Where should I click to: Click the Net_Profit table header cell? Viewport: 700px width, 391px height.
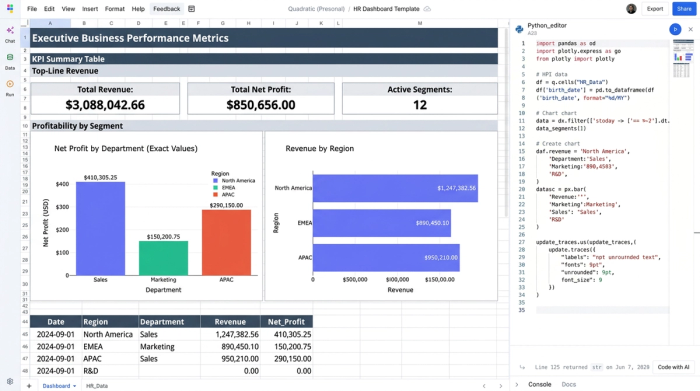pyautogui.click(x=286, y=322)
